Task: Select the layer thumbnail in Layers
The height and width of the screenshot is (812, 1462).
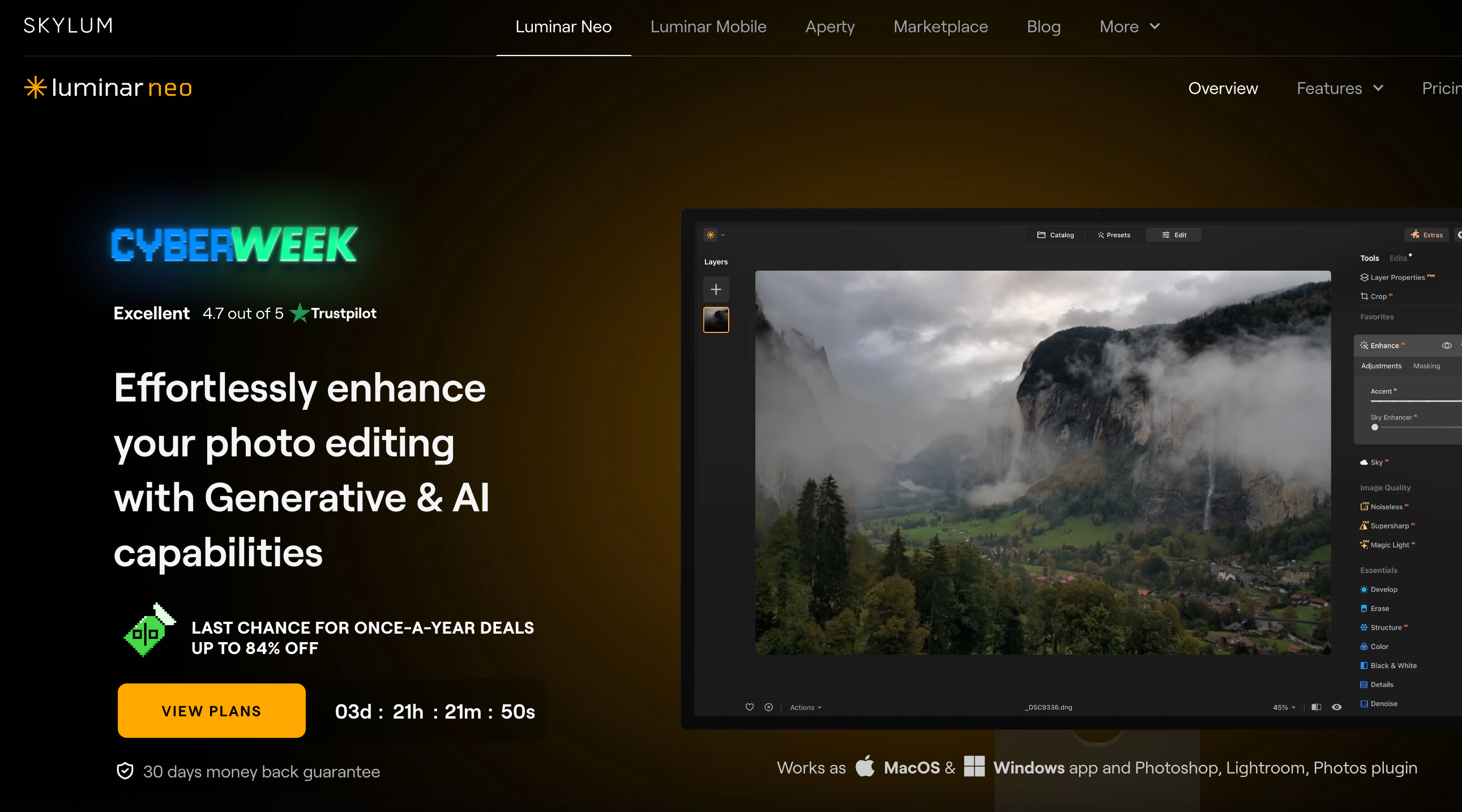Action: [x=716, y=320]
